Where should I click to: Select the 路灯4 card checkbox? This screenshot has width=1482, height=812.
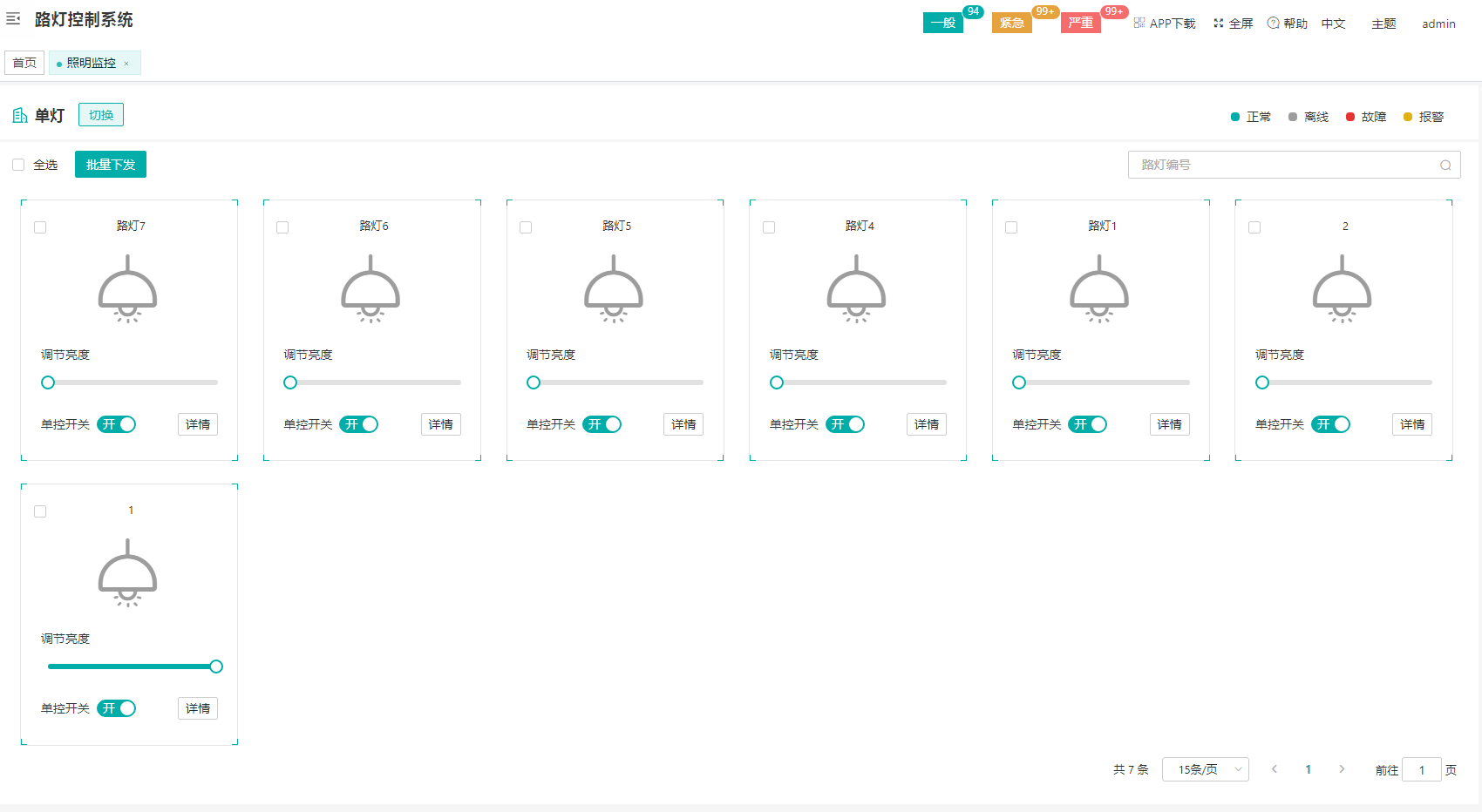point(769,227)
